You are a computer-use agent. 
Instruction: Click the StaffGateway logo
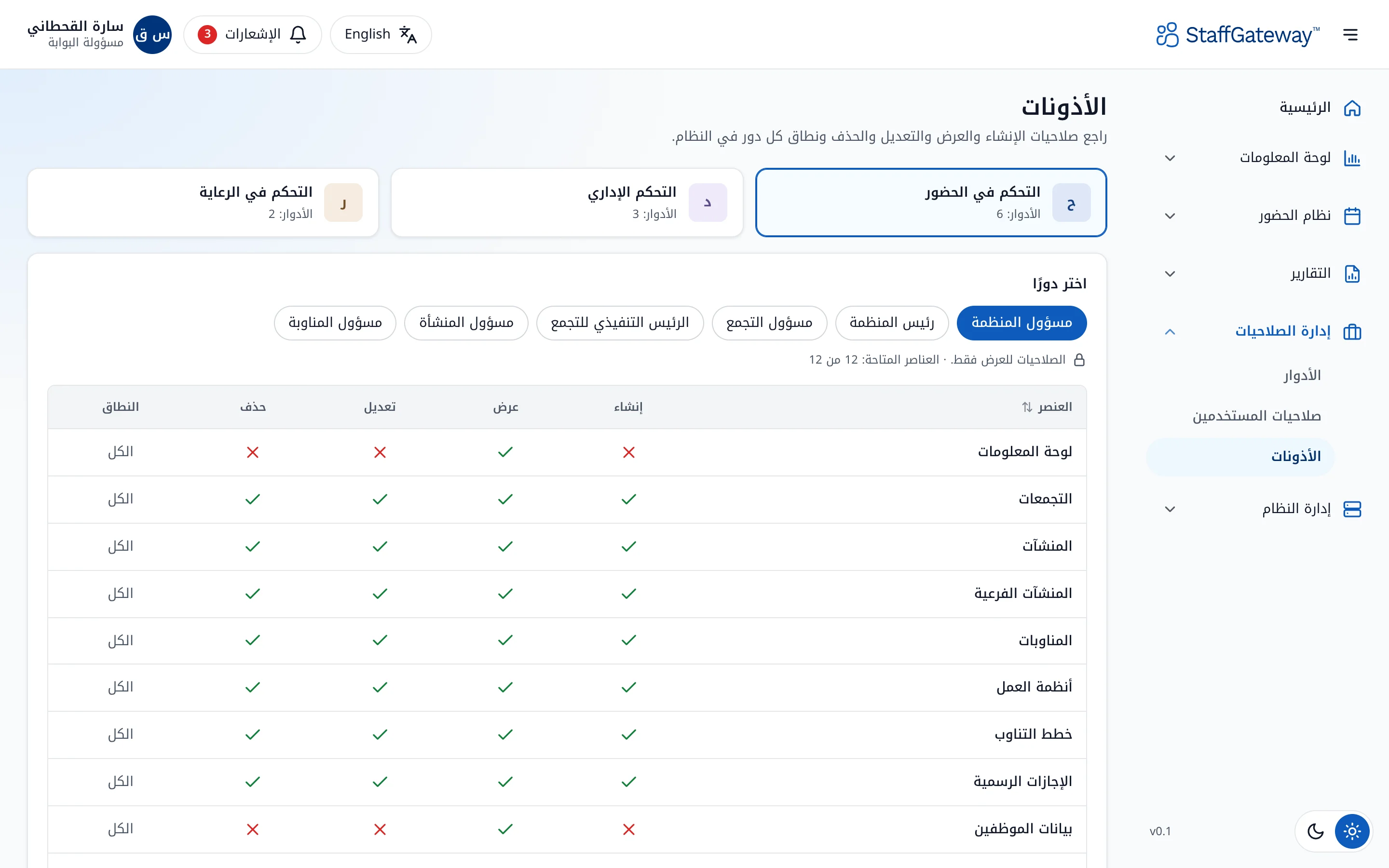pos(1238,35)
